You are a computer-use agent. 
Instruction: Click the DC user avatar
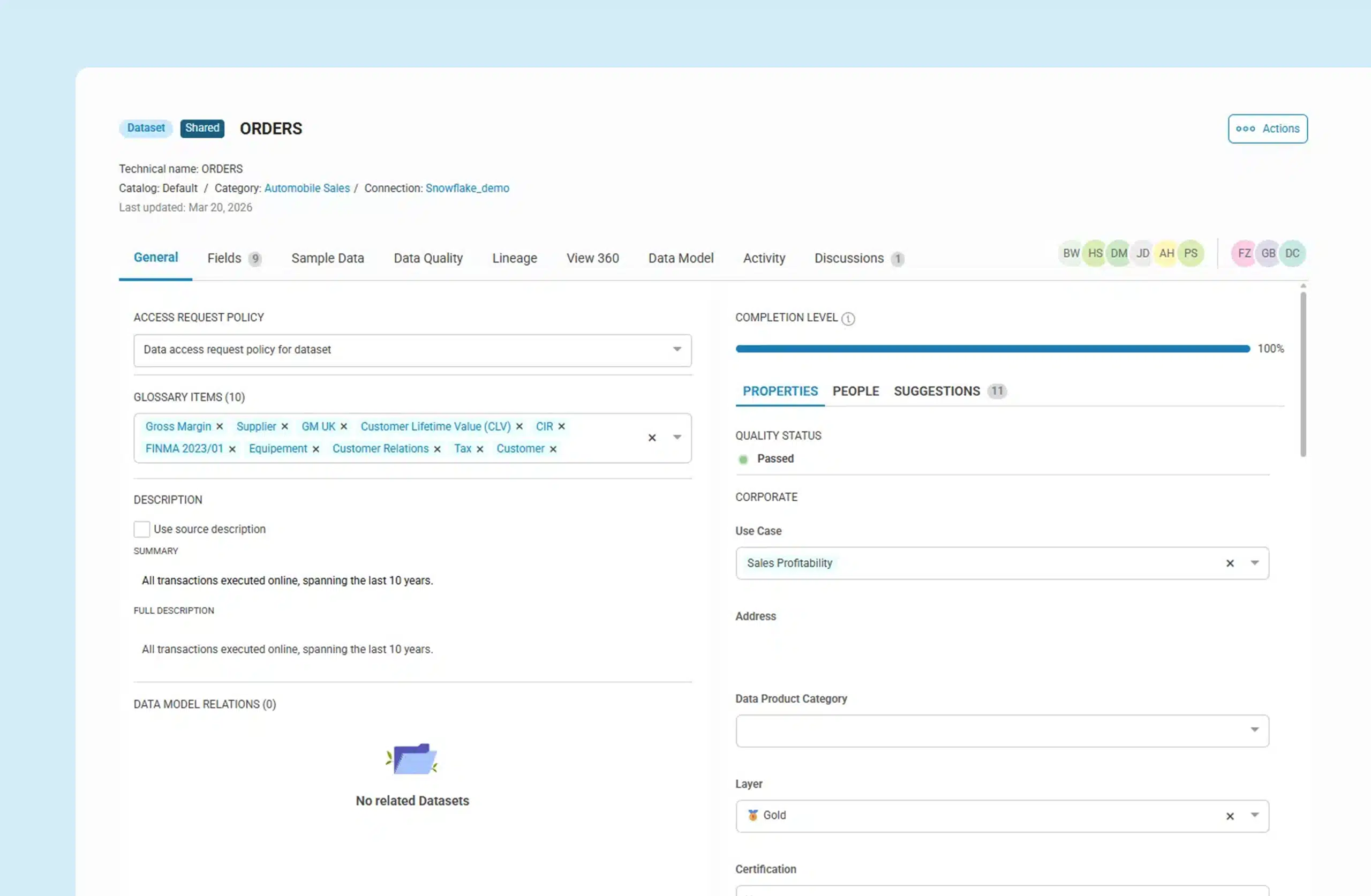[x=1292, y=253]
